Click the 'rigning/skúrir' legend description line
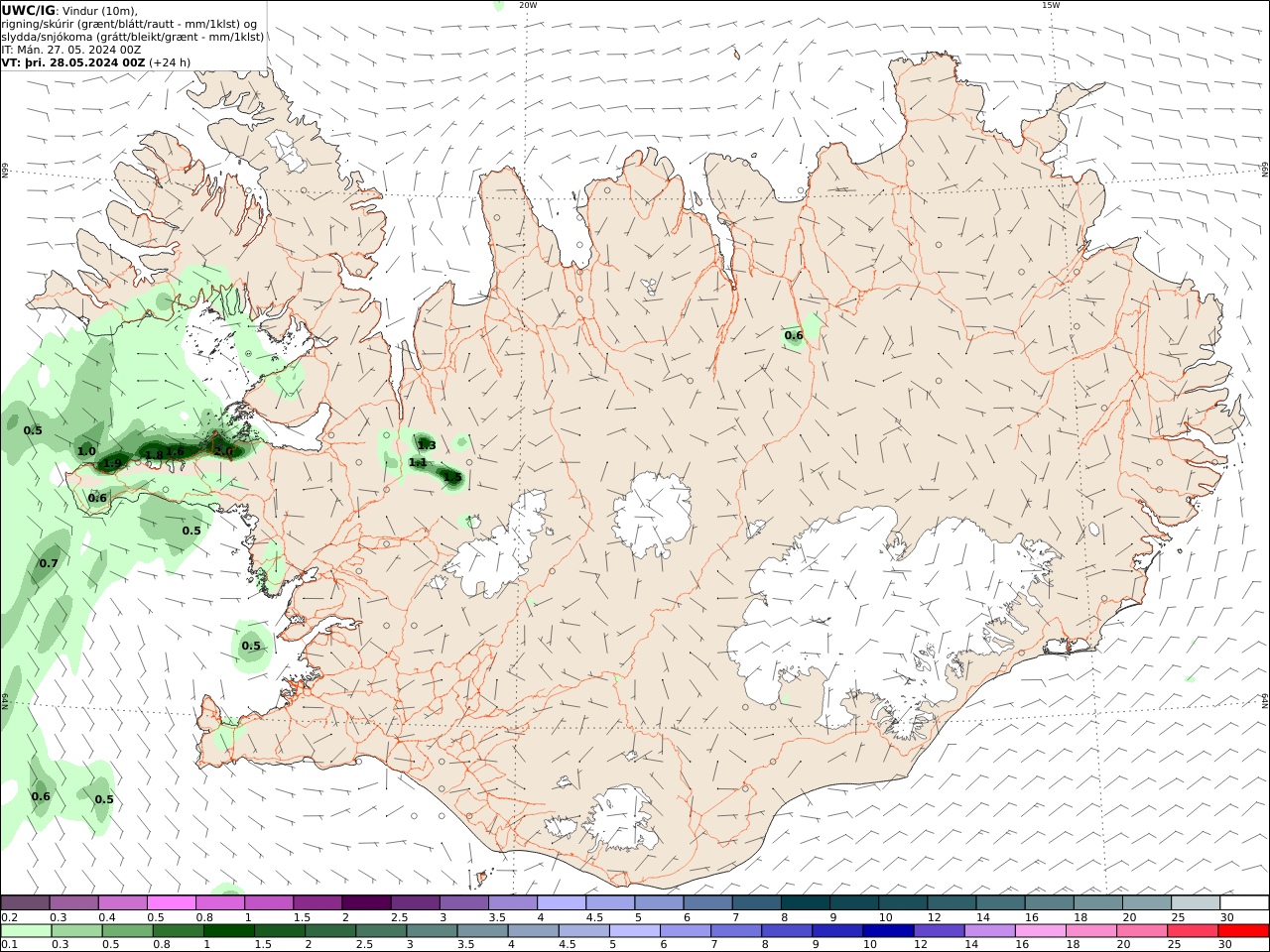Image resolution: width=1270 pixels, height=952 pixels. tap(129, 24)
